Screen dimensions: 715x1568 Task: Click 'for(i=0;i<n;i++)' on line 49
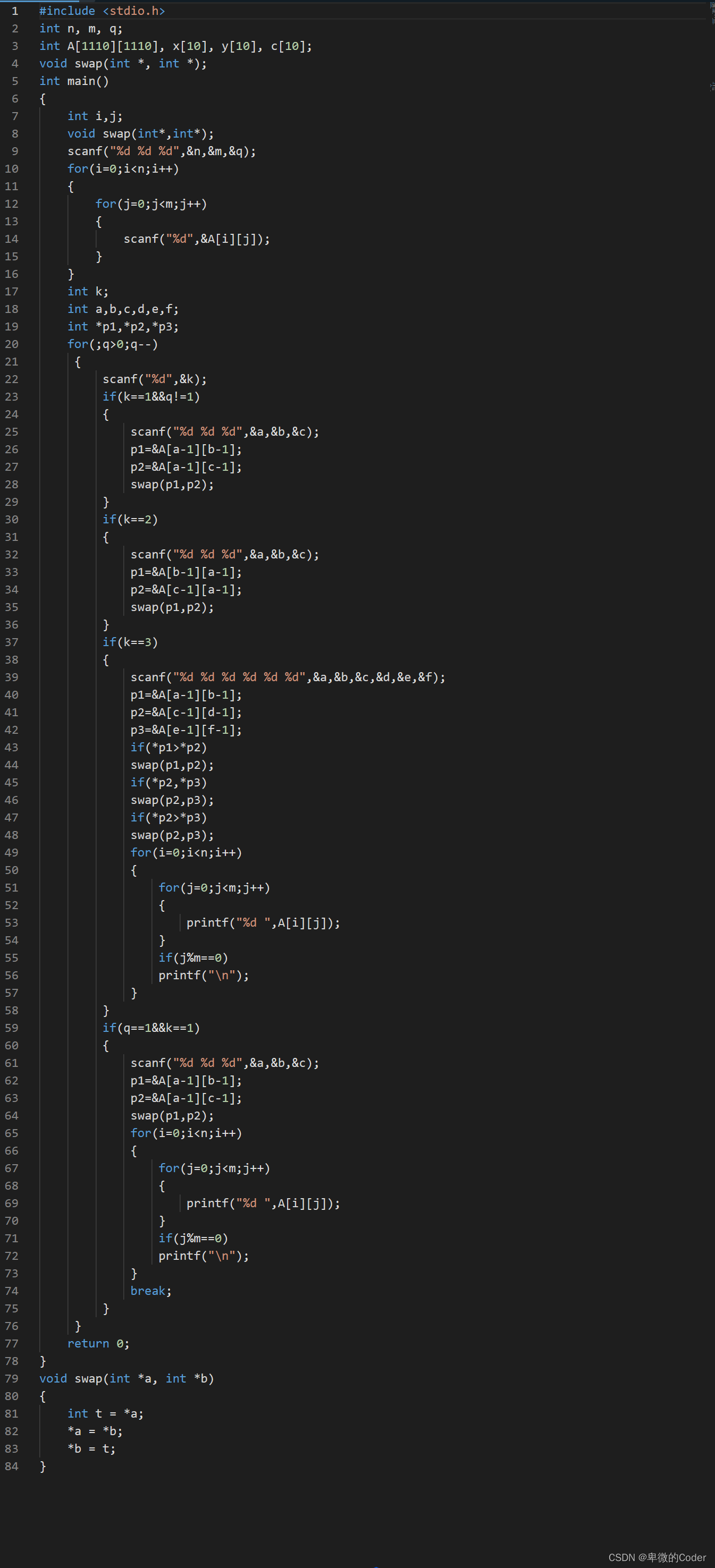click(x=187, y=853)
